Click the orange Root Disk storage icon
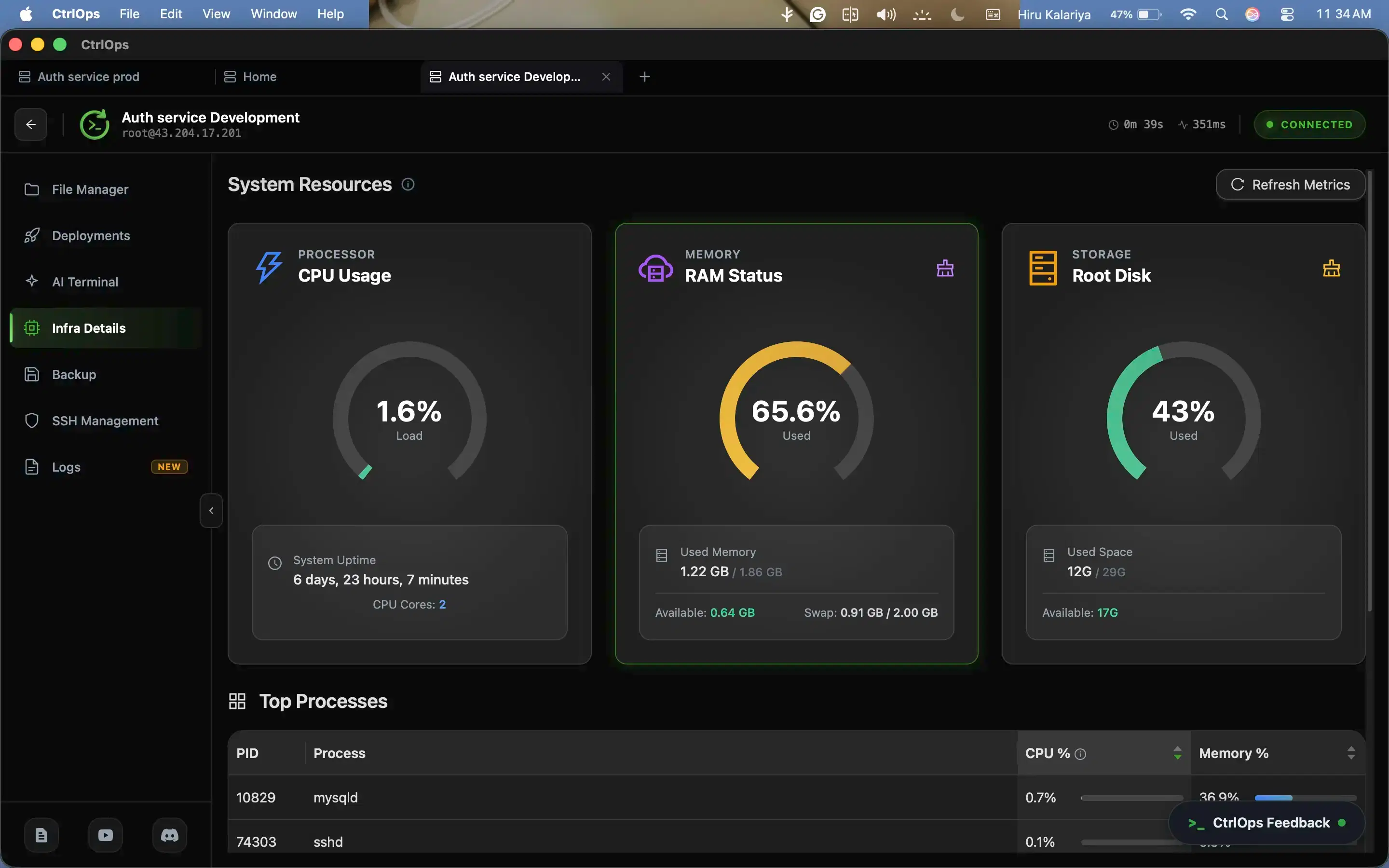 (1043, 268)
